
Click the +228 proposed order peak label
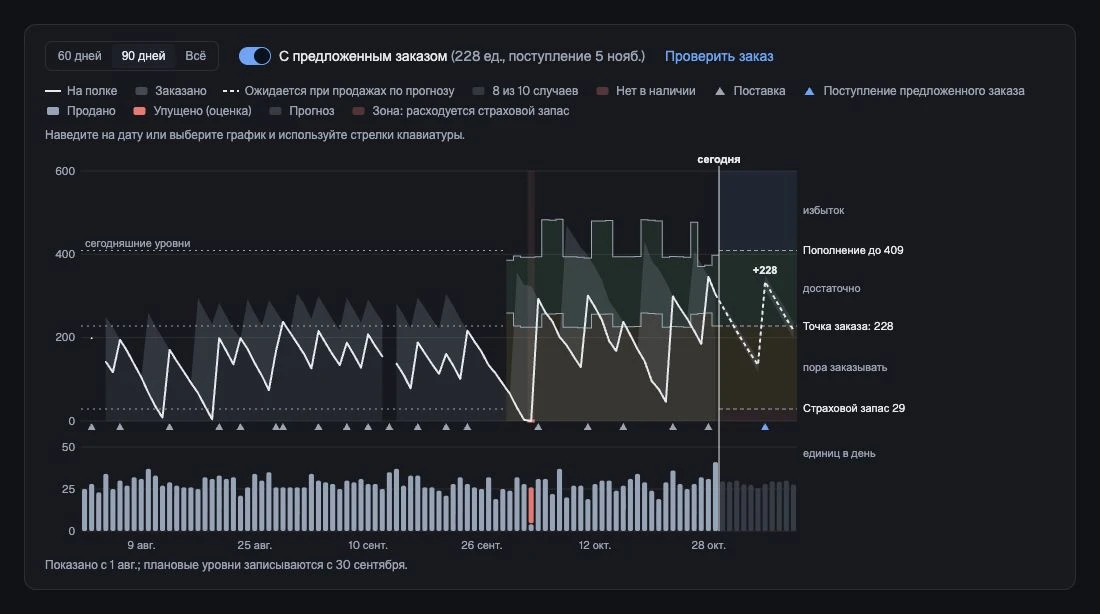click(x=765, y=270)
